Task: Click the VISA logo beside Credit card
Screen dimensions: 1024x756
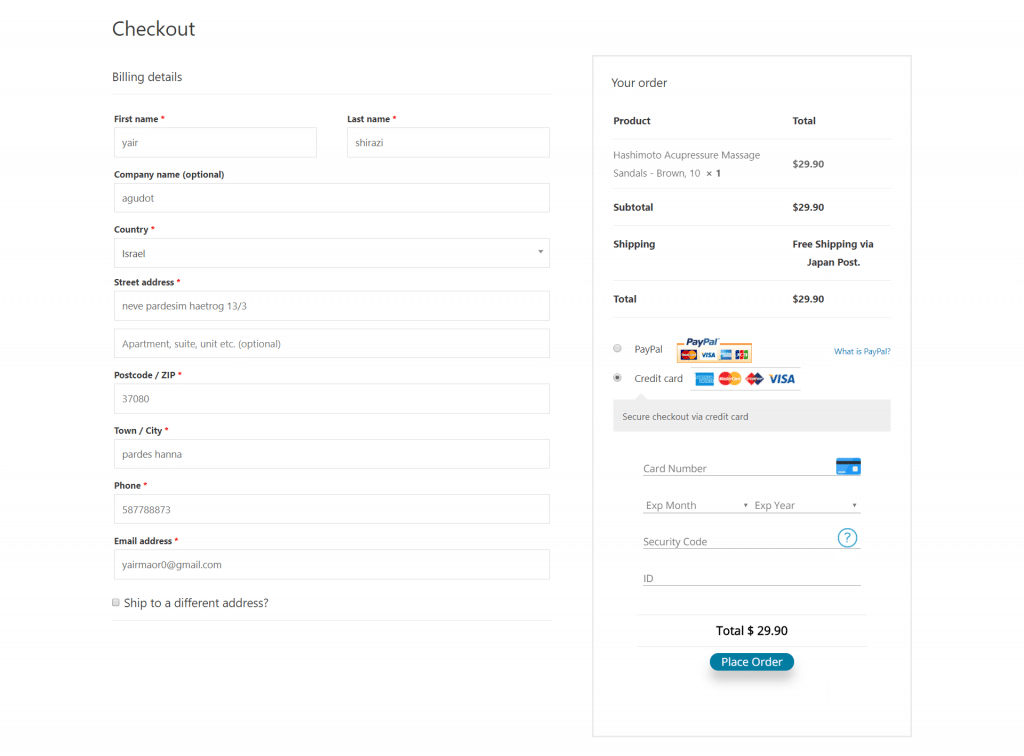Action: (x=782, y=379)
